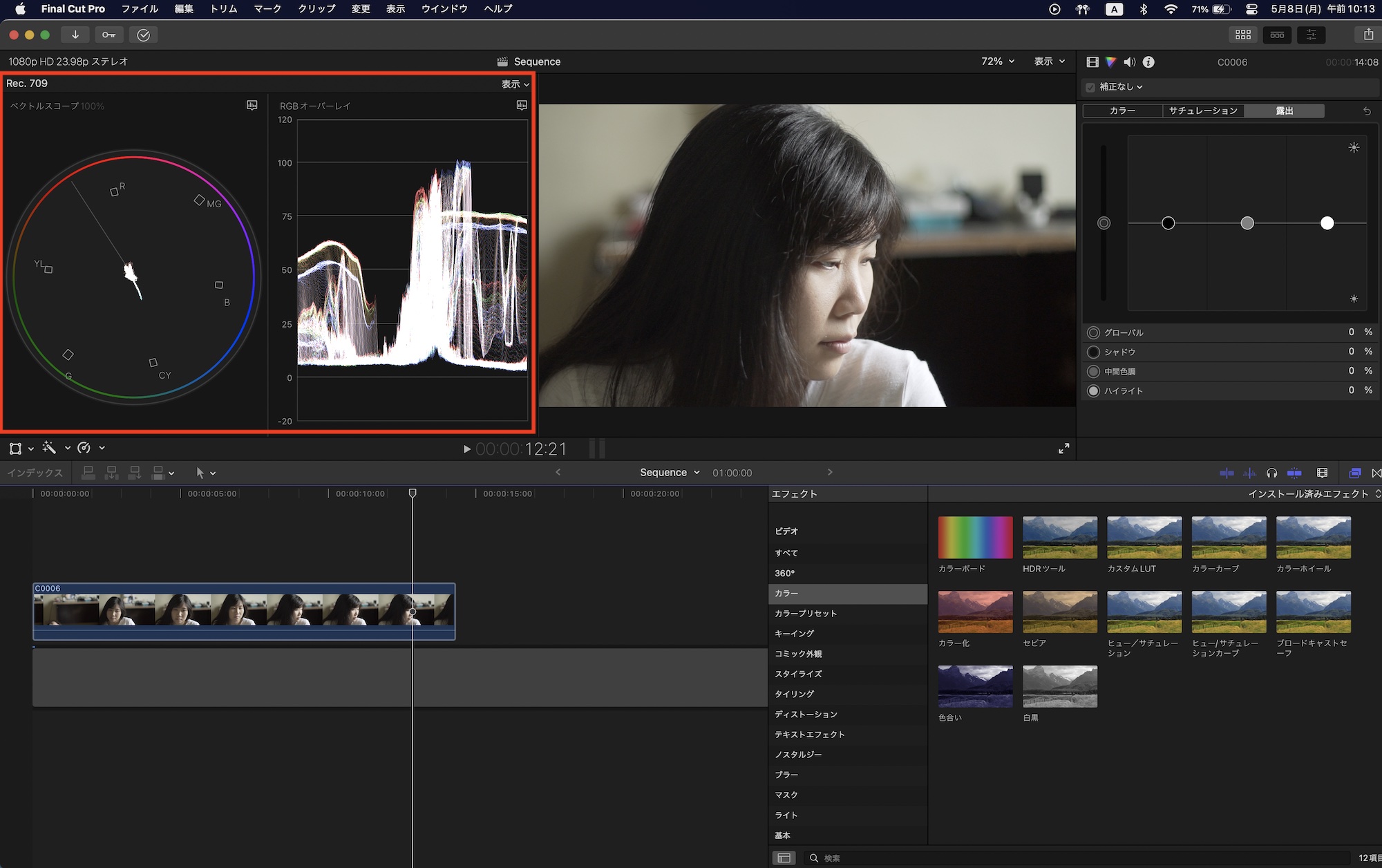Select the カラーホイール effect thumbnail
The height and width of the screenshot is (868, 1382).
pos(1313,538)
